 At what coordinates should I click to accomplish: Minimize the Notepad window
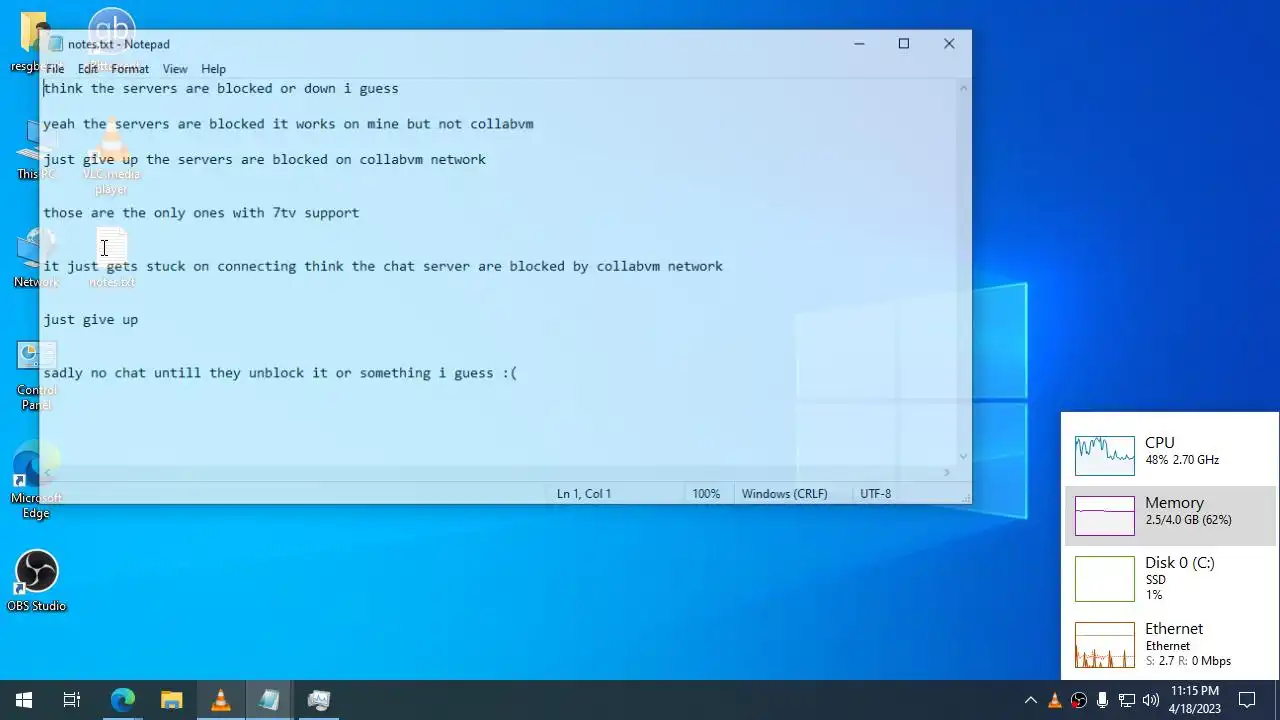point(859,44)
